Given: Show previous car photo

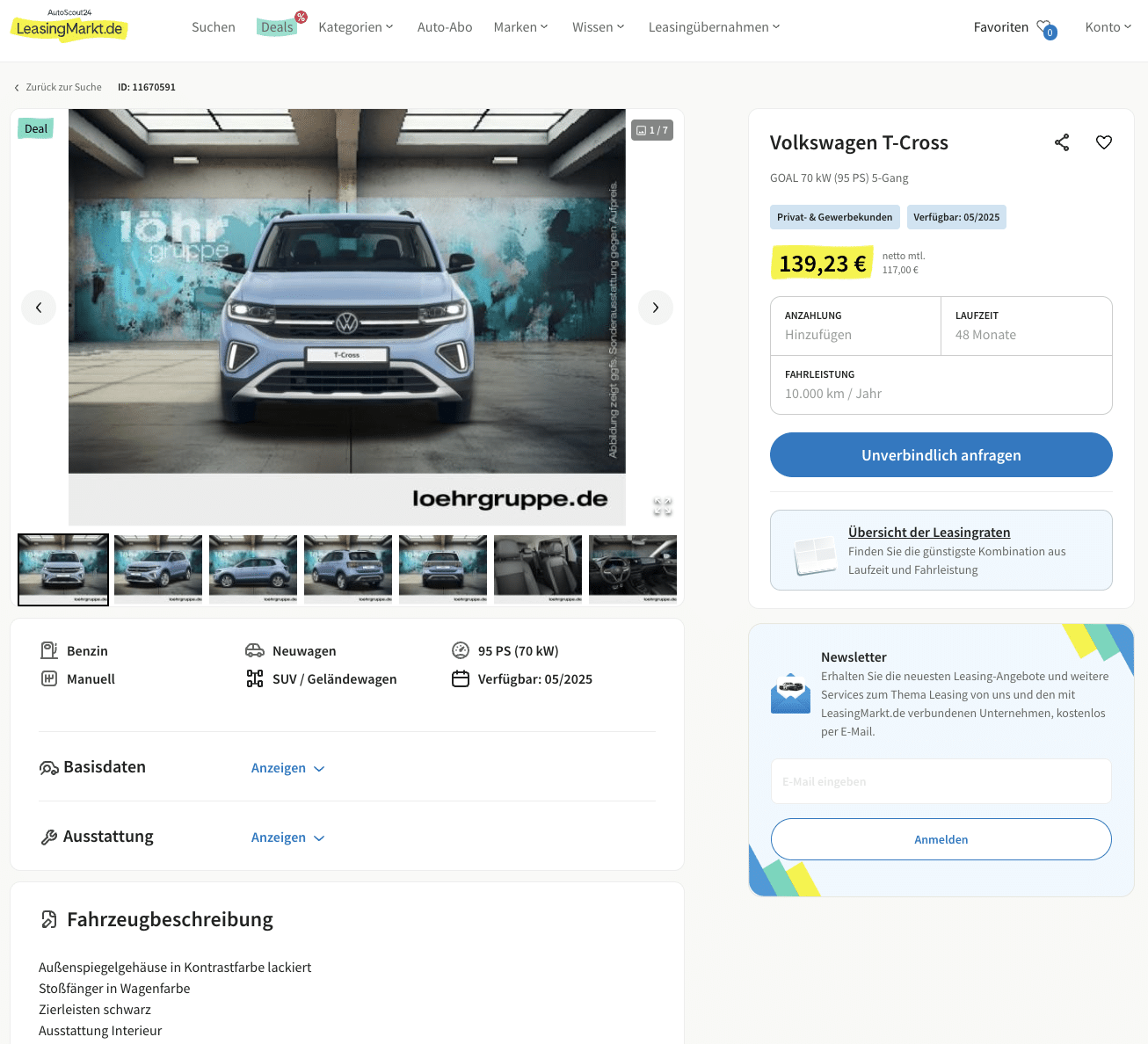Looking at the screenshot, I should (x=39, y=308).
